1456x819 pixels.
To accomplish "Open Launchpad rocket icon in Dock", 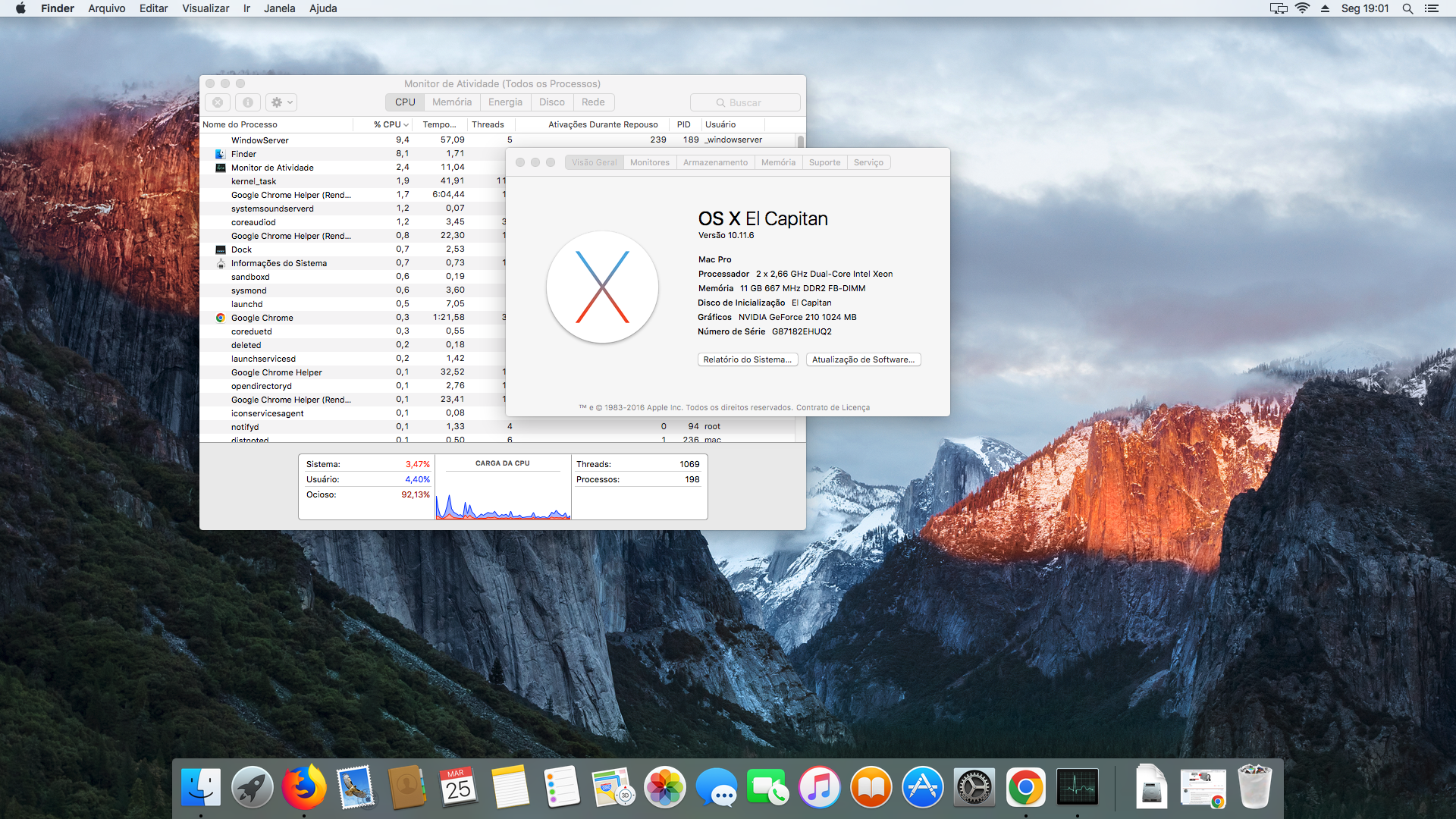I will pos(252,787).
